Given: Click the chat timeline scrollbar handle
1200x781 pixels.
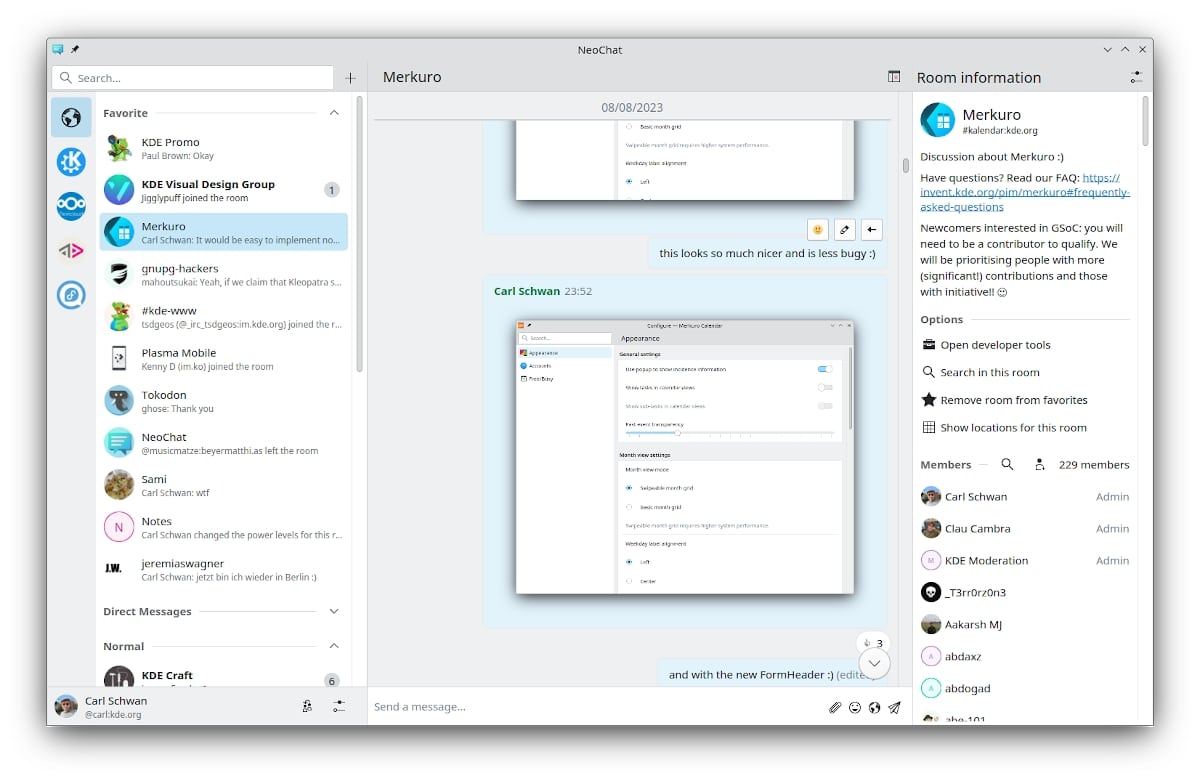Looking at the screenshot, I should click(906, 165).
